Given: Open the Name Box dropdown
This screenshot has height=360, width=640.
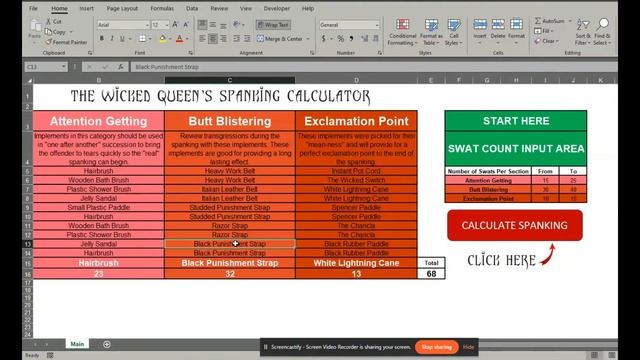Looking at the screenshot, I should (64, 67).
